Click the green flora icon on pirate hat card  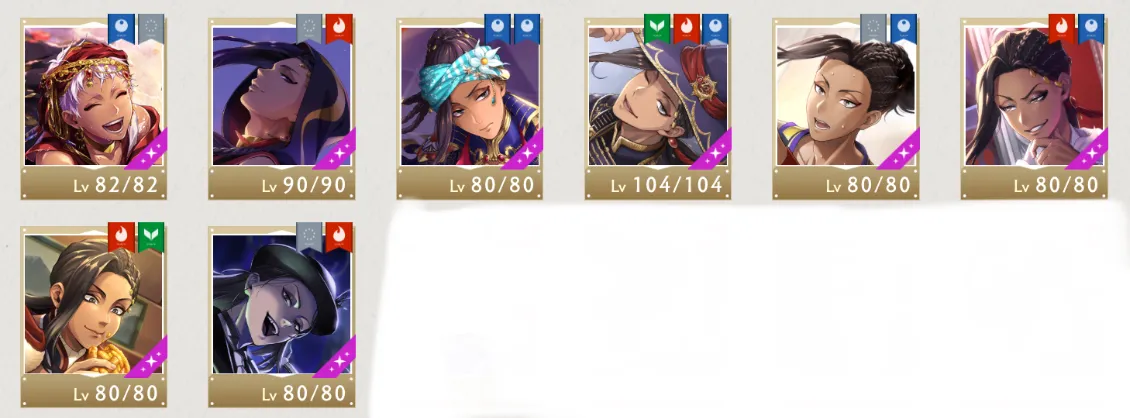click(657, 27)
